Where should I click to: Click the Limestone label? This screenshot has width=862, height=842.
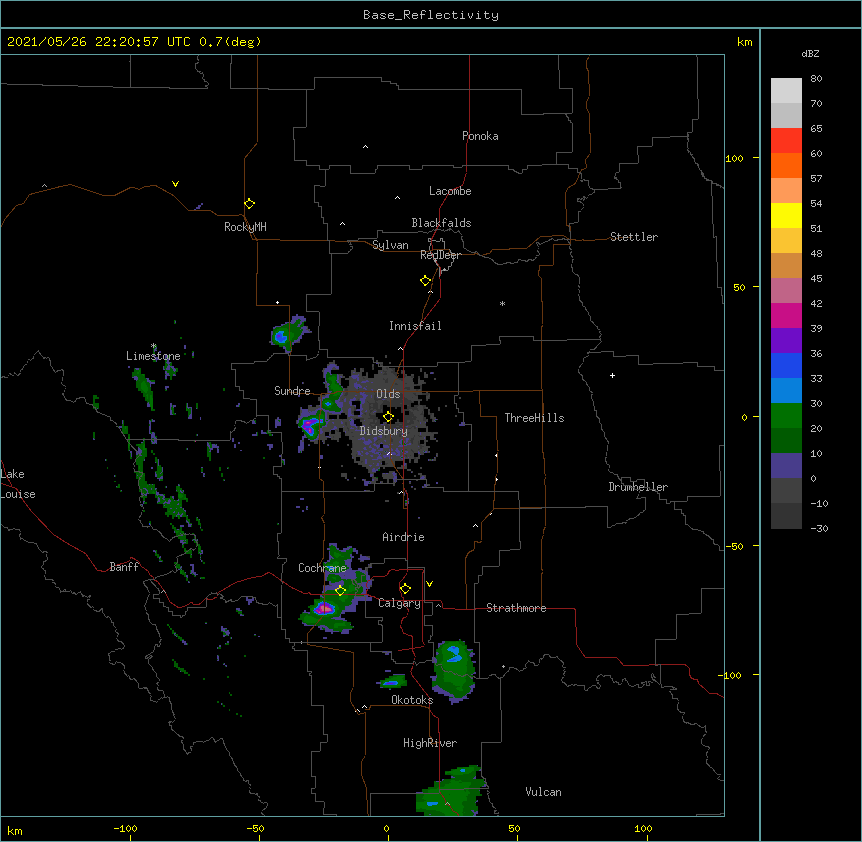[153, 356]
